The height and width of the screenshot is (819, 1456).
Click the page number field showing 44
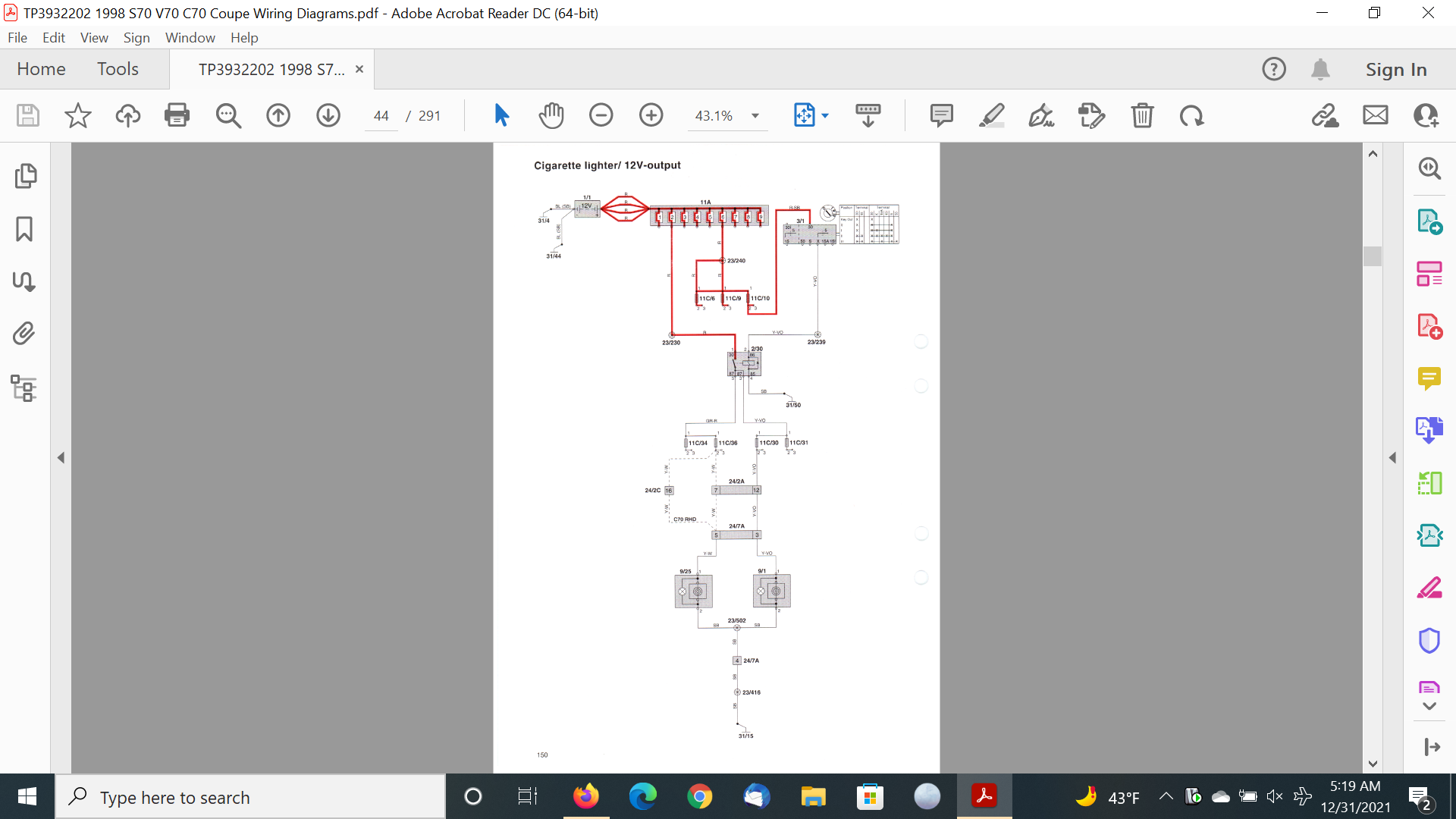(381, 116)
